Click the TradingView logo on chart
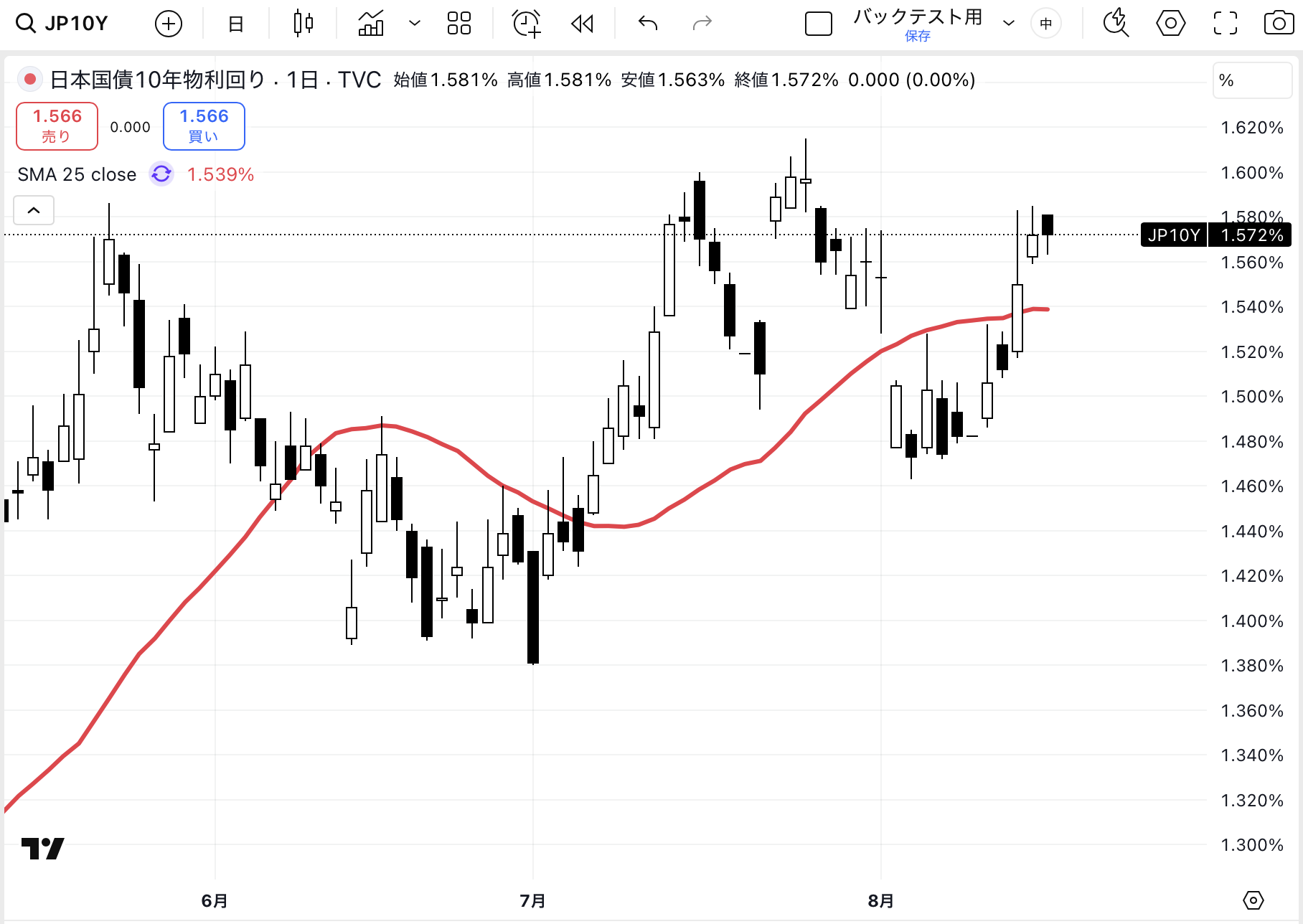1303x924 pixels. [x=43, y=848]
